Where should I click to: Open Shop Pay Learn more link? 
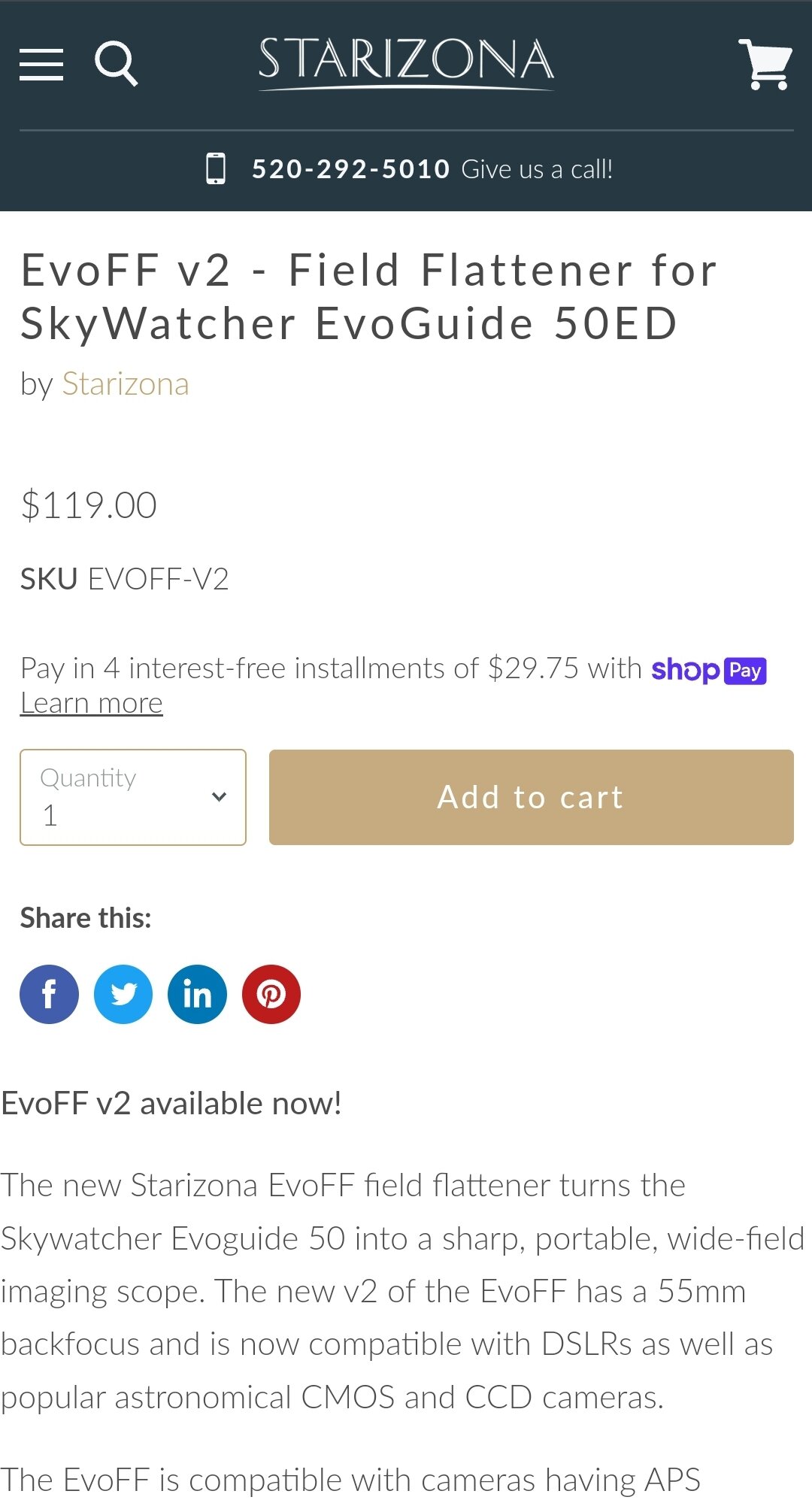[x=91, y=703]
